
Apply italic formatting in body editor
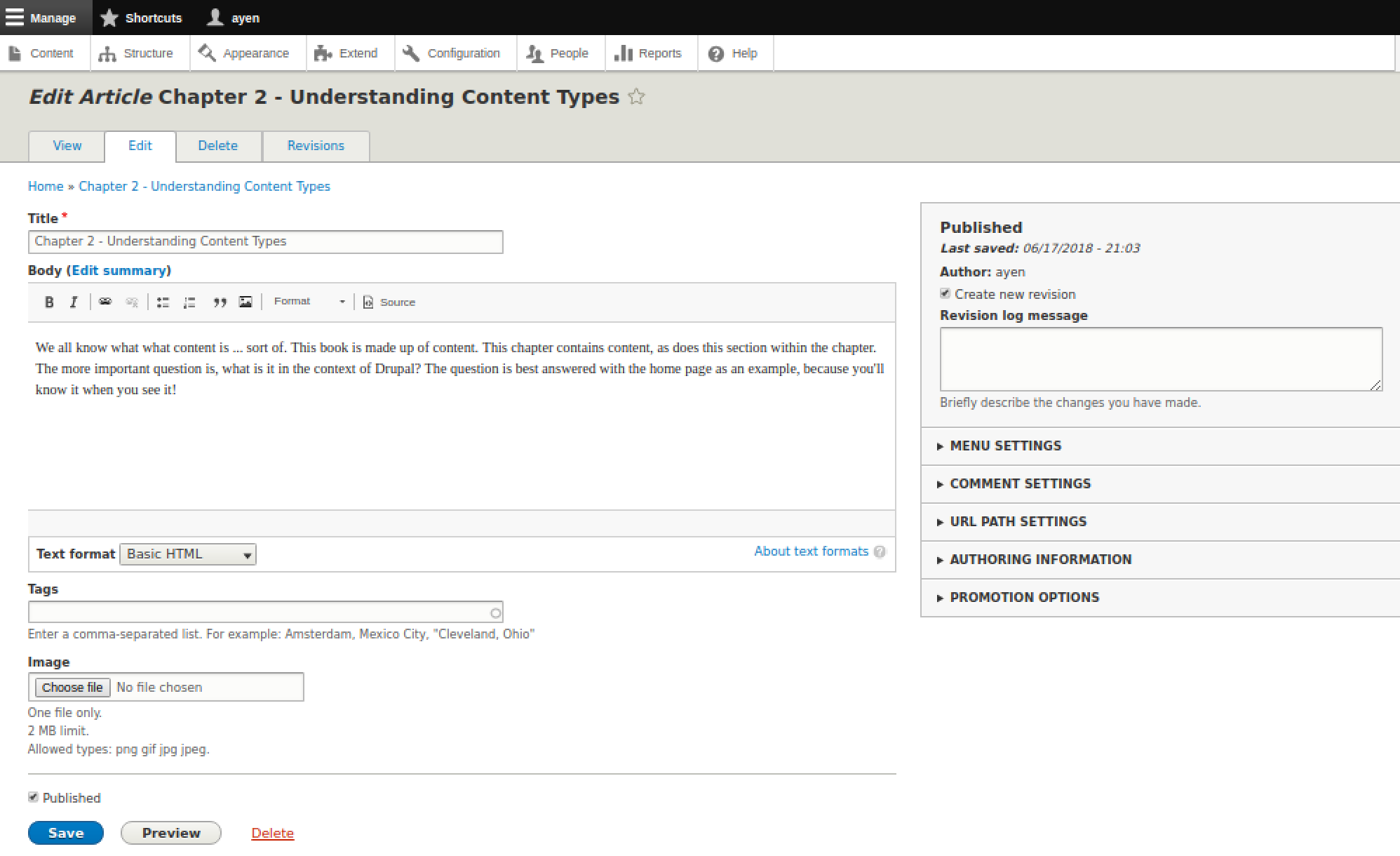(x=74, y=302)
